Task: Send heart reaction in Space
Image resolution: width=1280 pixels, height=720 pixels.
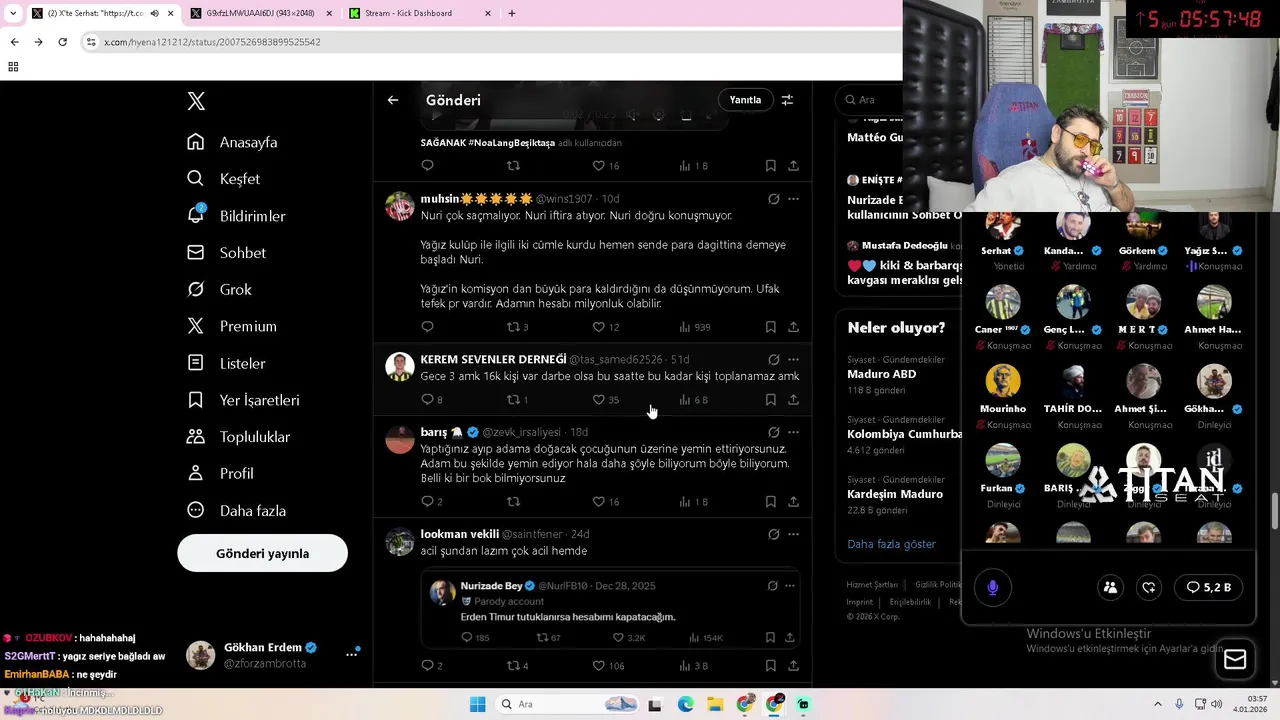Action: pos(1149,588)
